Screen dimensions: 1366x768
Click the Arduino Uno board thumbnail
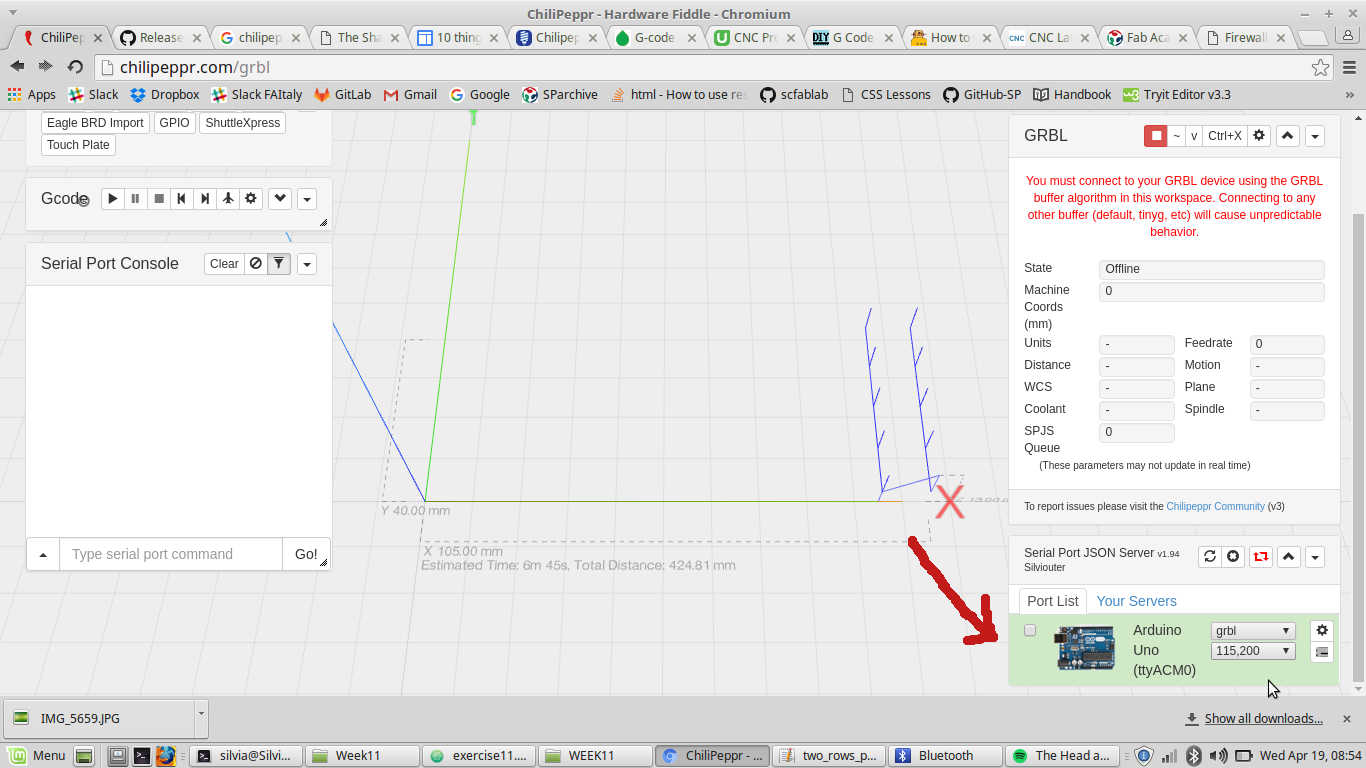(x=1085, y=649)
